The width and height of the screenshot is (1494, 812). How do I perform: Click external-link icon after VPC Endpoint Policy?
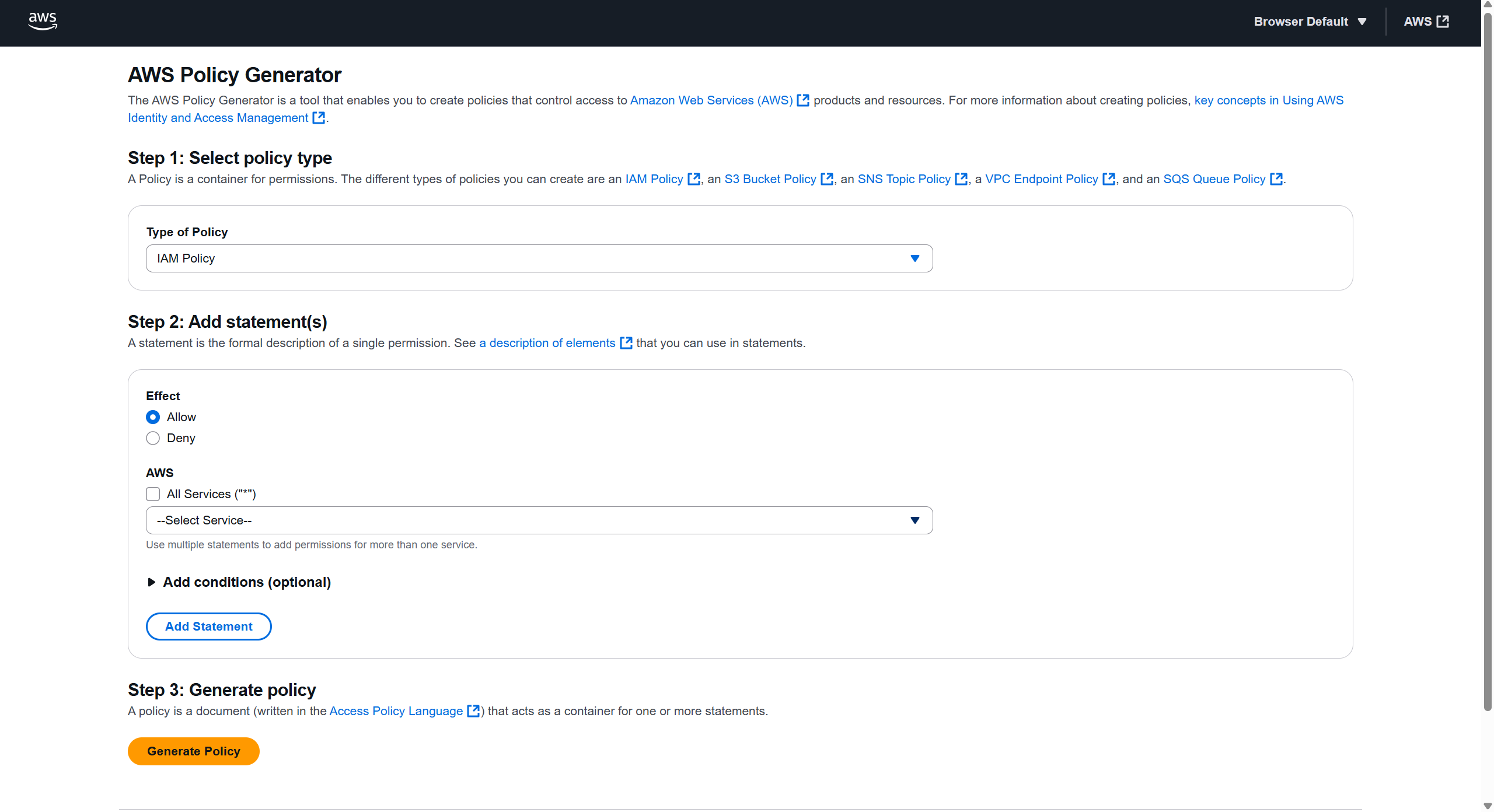(x=1109, y=179)
